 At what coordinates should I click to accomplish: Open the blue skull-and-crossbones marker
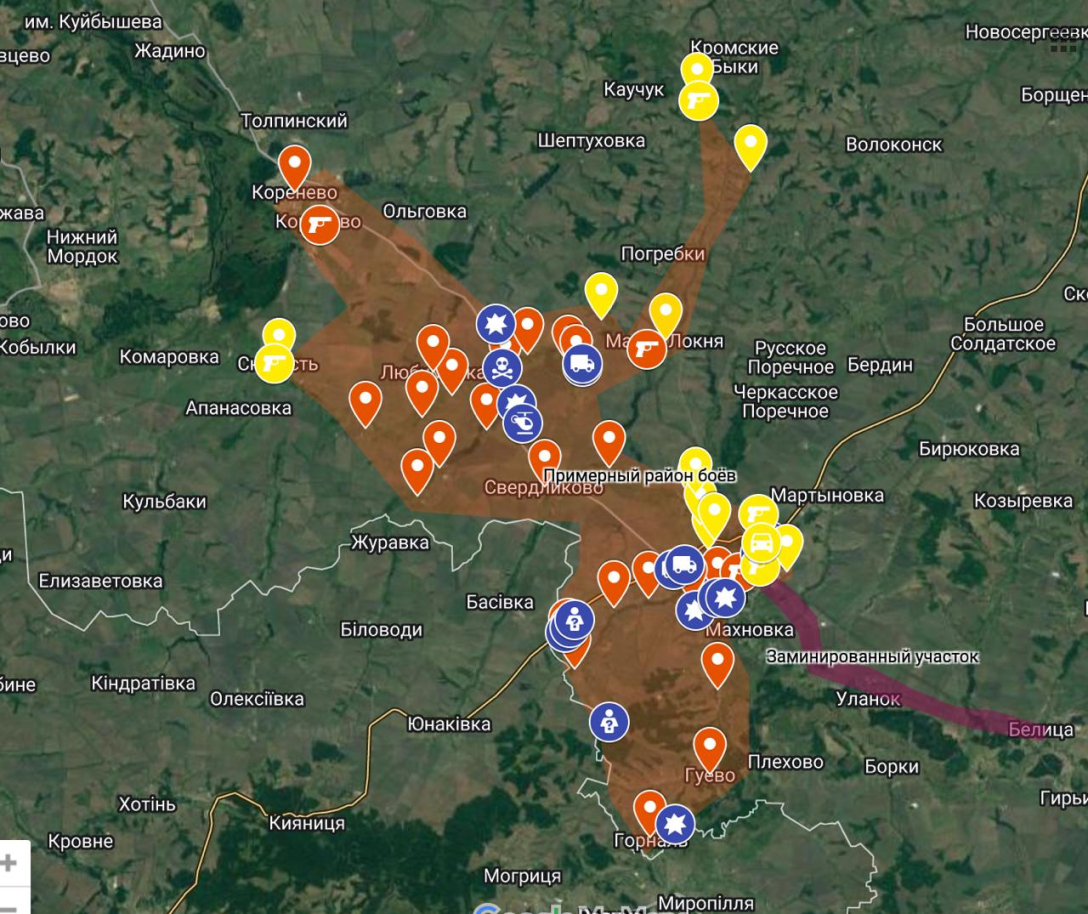point(502,368)
